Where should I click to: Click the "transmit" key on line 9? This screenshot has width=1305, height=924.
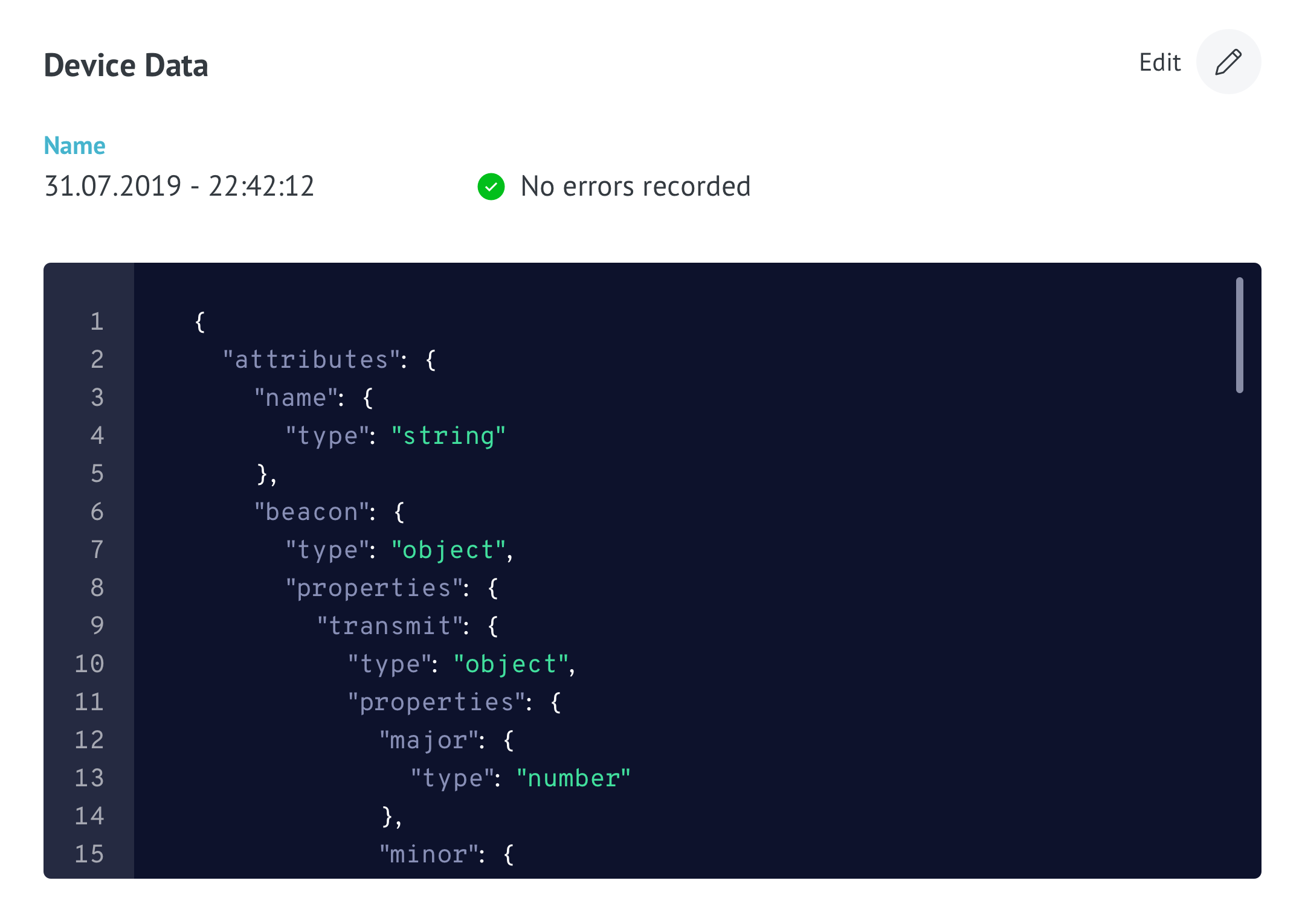pyautogui.click(x=390, y=626)
